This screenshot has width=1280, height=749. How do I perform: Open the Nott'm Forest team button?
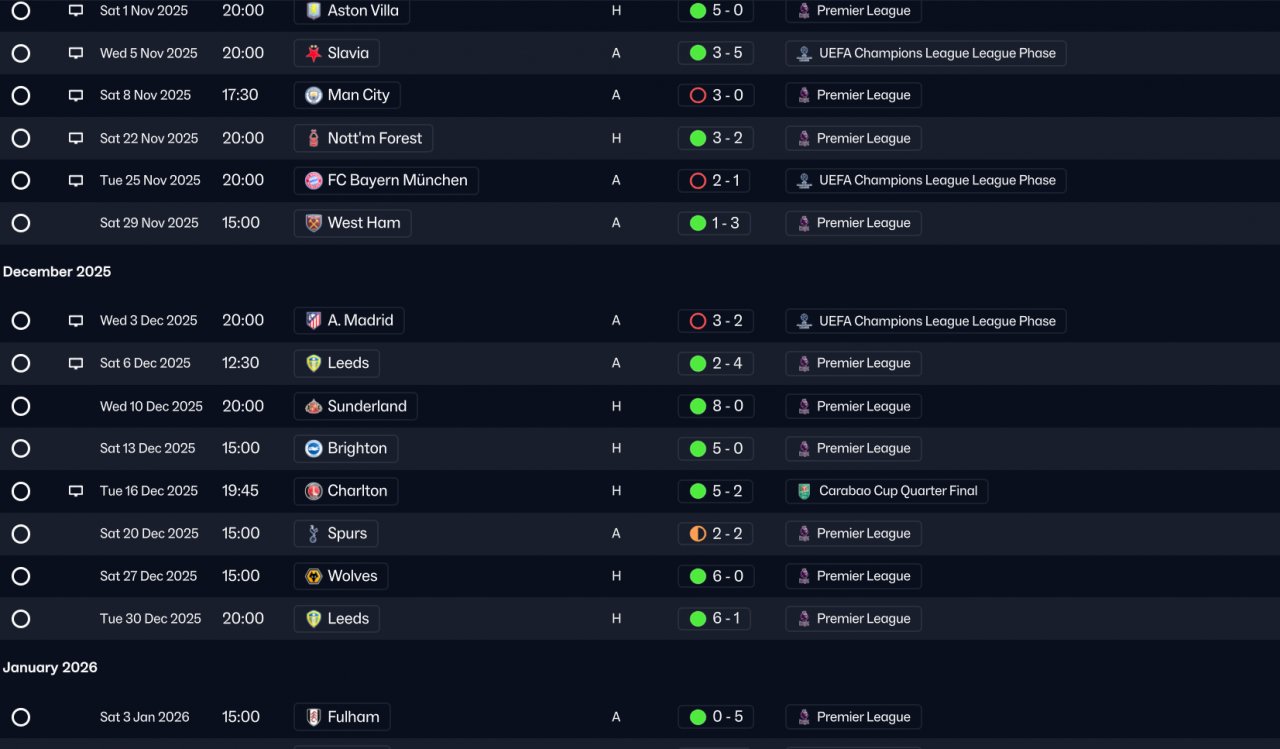363,138
